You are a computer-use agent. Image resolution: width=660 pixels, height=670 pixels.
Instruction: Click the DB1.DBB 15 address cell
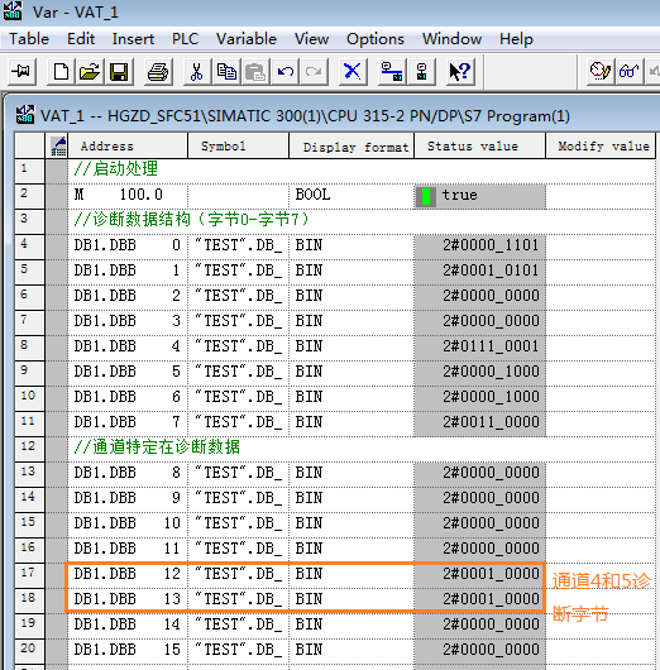click(127, 650)
